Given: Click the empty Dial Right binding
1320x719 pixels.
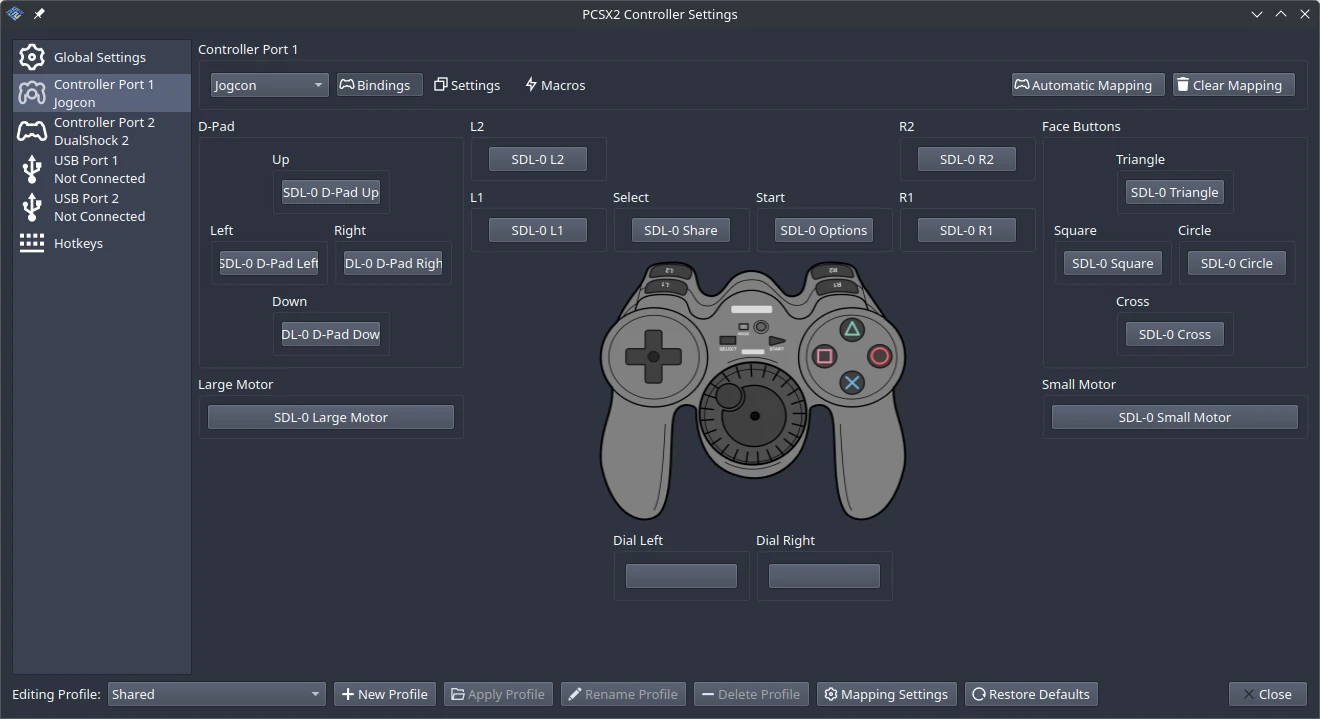Looking at the screenshot, I should pos(824,576).
